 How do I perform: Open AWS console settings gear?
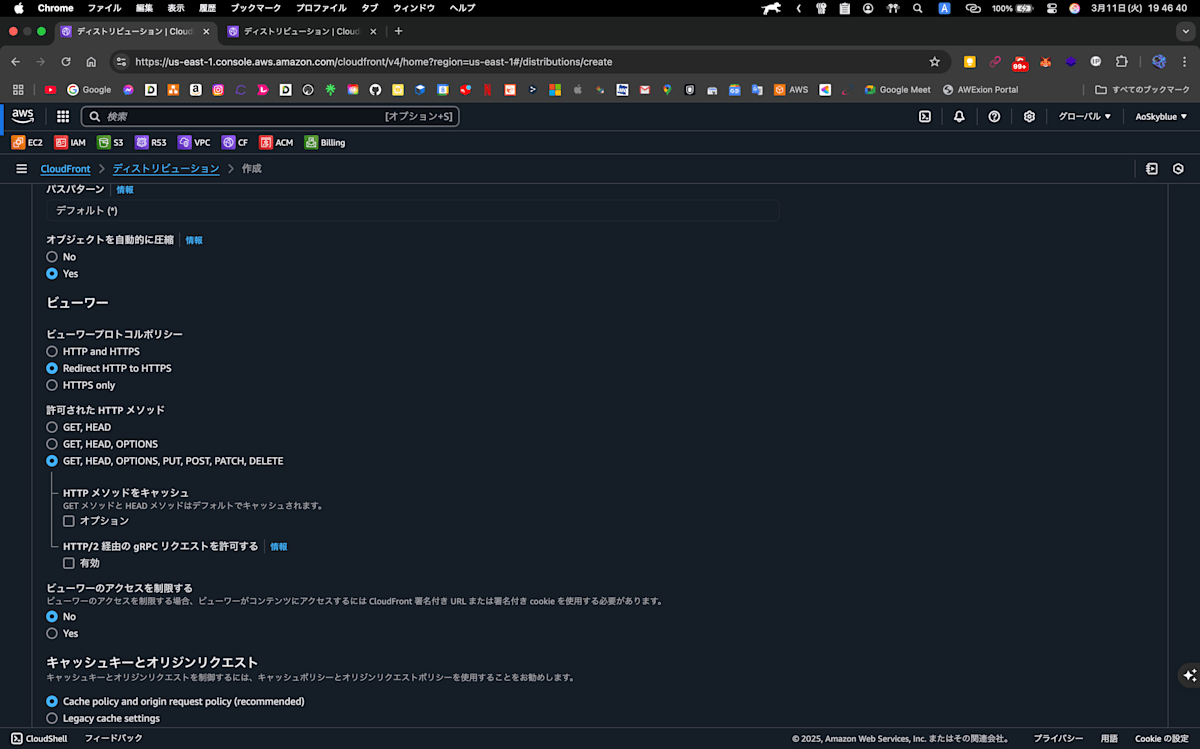click(x=1029, y=116)
